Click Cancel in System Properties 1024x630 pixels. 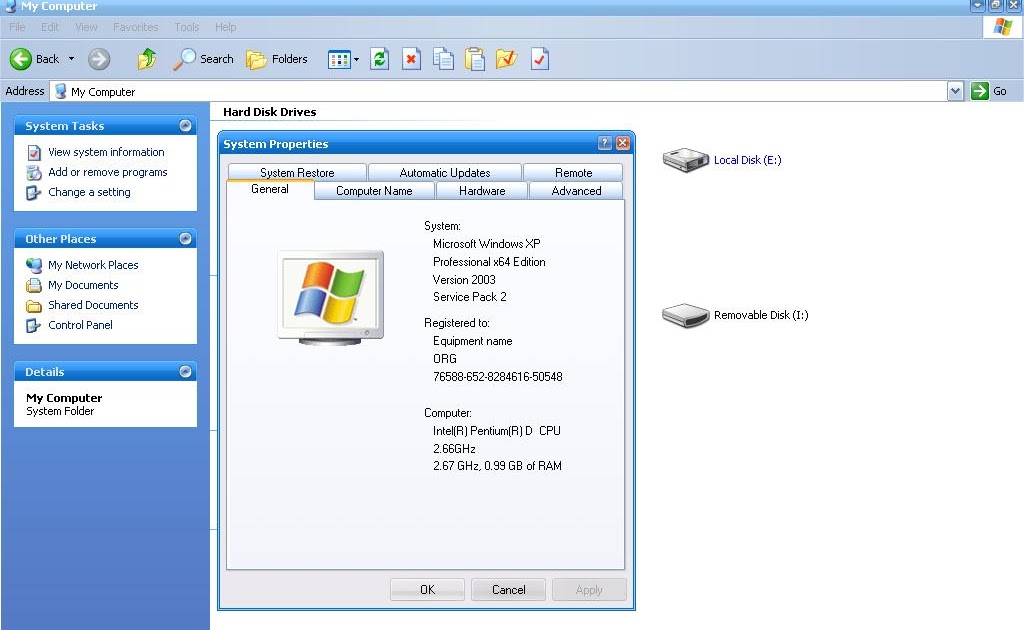[508, 590]
